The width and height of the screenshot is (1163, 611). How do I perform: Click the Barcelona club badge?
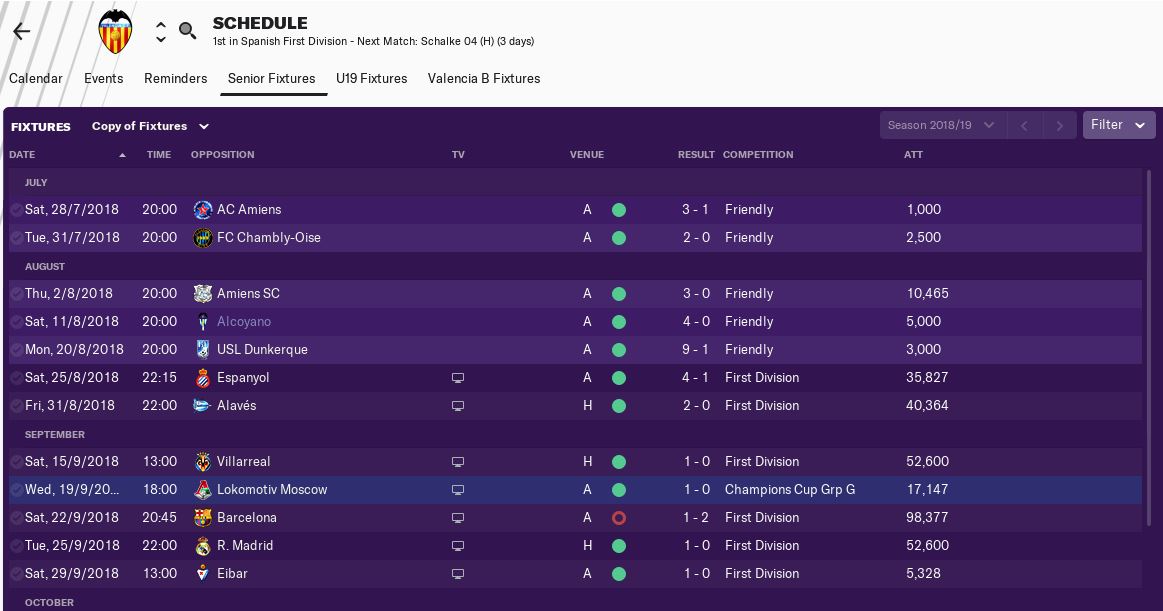point(202,518)
